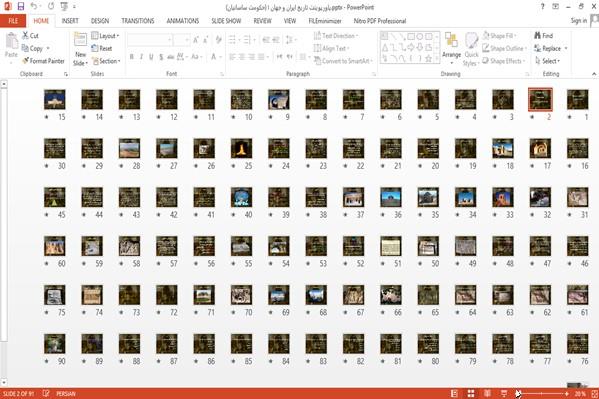Click the Numbering list icon
The image size is (599, 399).
point(248,40)
